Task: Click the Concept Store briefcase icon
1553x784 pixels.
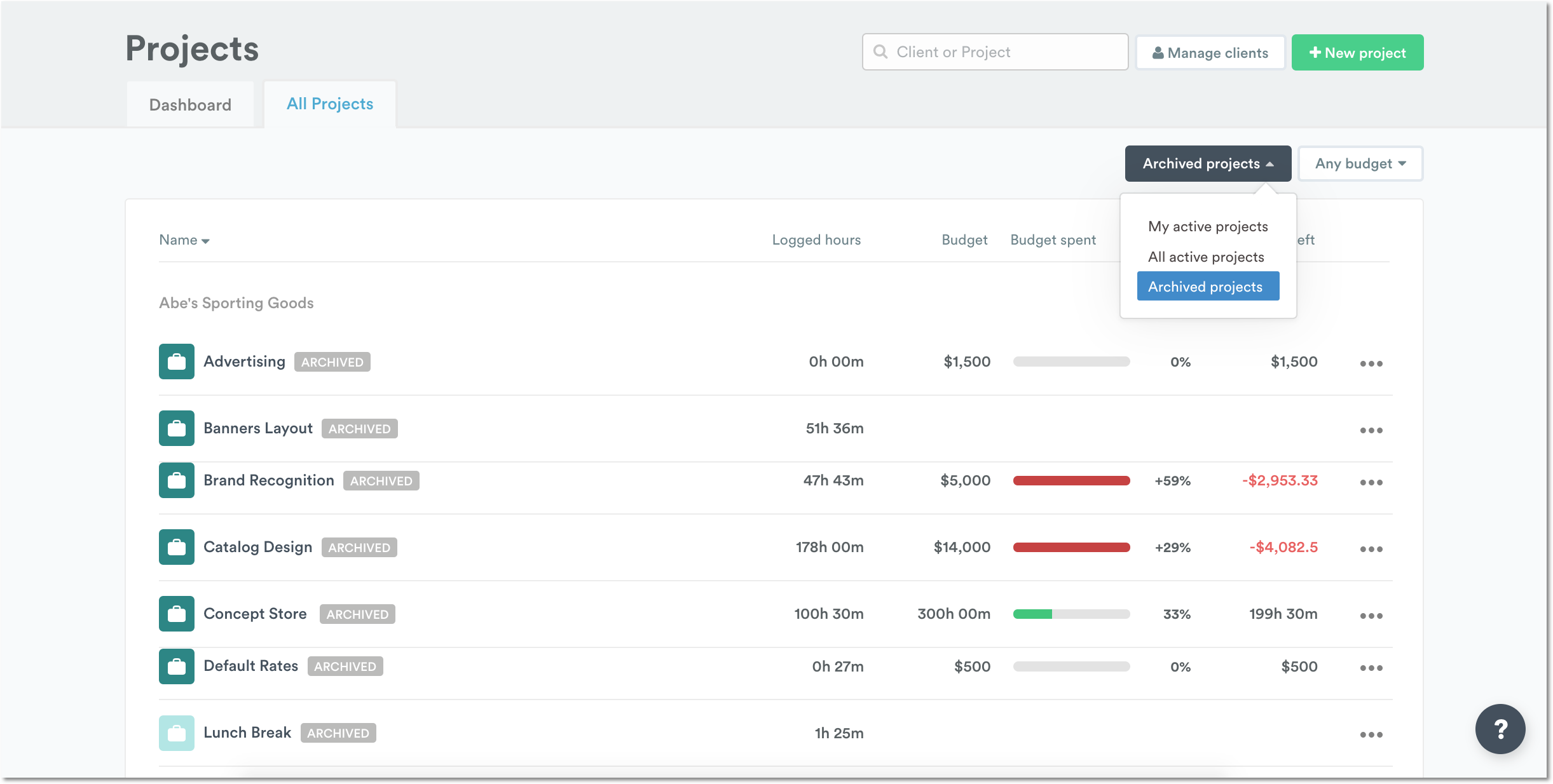Action: (176, 613)
